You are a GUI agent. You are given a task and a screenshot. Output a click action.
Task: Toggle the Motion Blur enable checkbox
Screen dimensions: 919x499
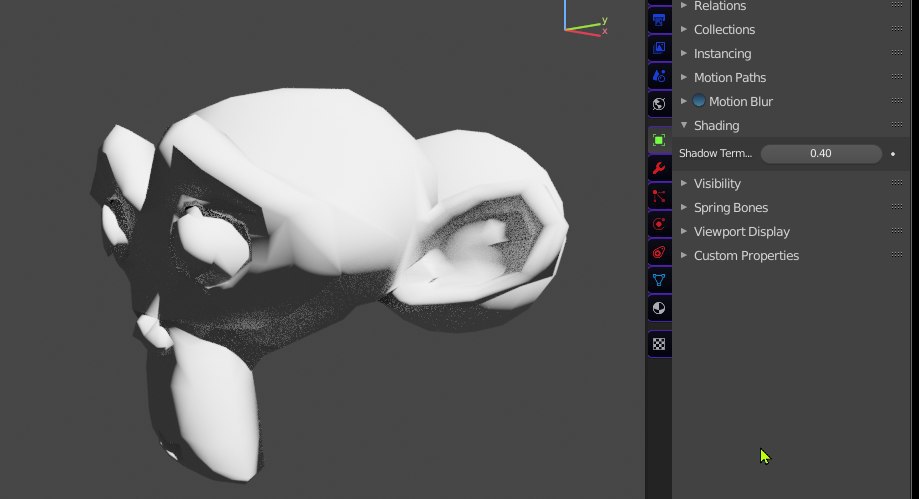pyautogui.click(x=699, y=101)
